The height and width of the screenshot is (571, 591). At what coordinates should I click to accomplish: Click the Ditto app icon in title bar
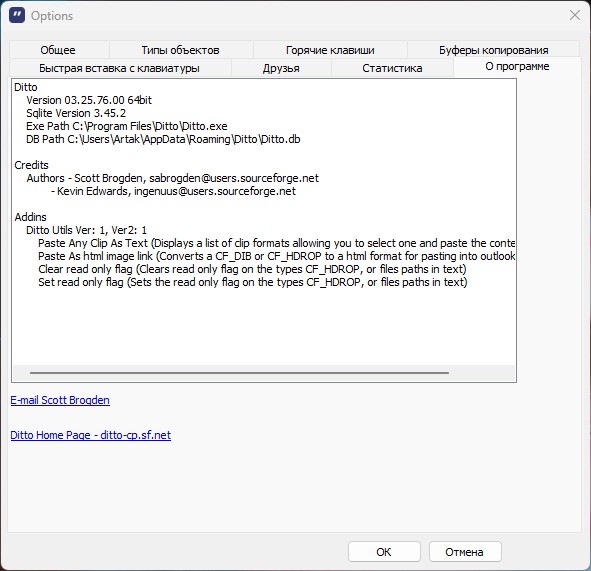[x=17, y=16]
